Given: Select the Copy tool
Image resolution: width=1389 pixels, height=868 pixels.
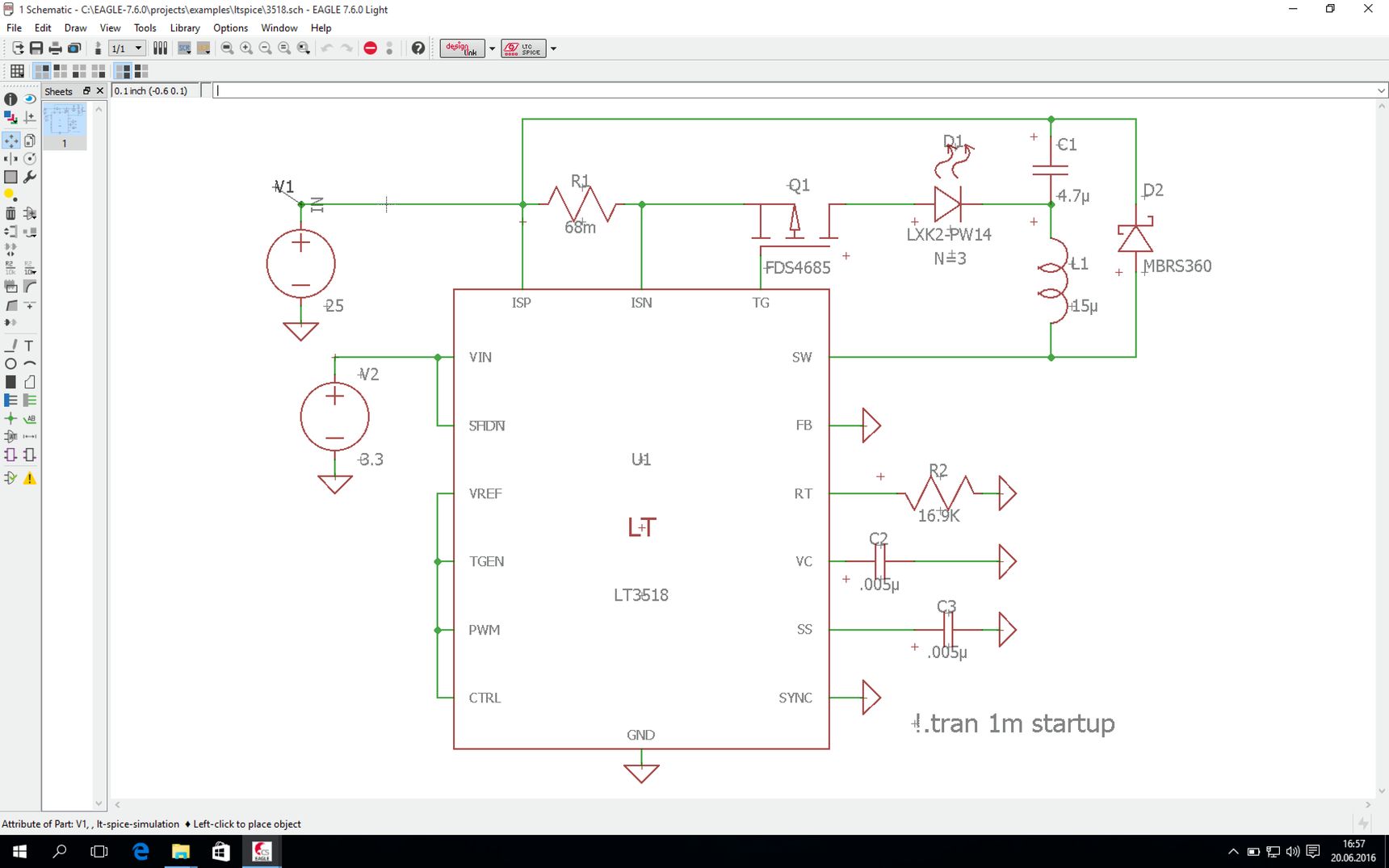Looking at the screenshot, I should [30, 140].
